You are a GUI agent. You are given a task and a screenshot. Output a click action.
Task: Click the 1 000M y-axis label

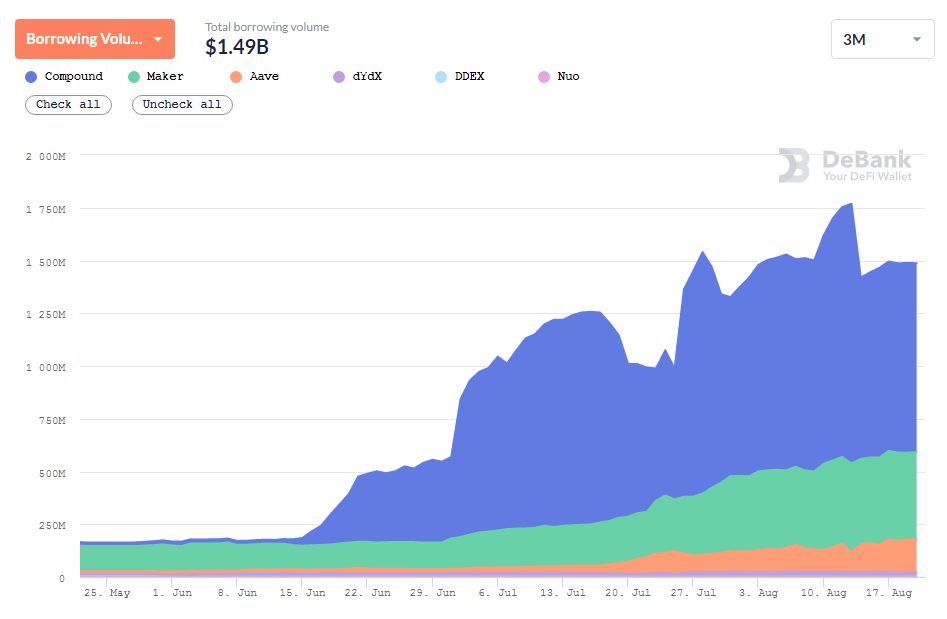(x=46, y=367)
